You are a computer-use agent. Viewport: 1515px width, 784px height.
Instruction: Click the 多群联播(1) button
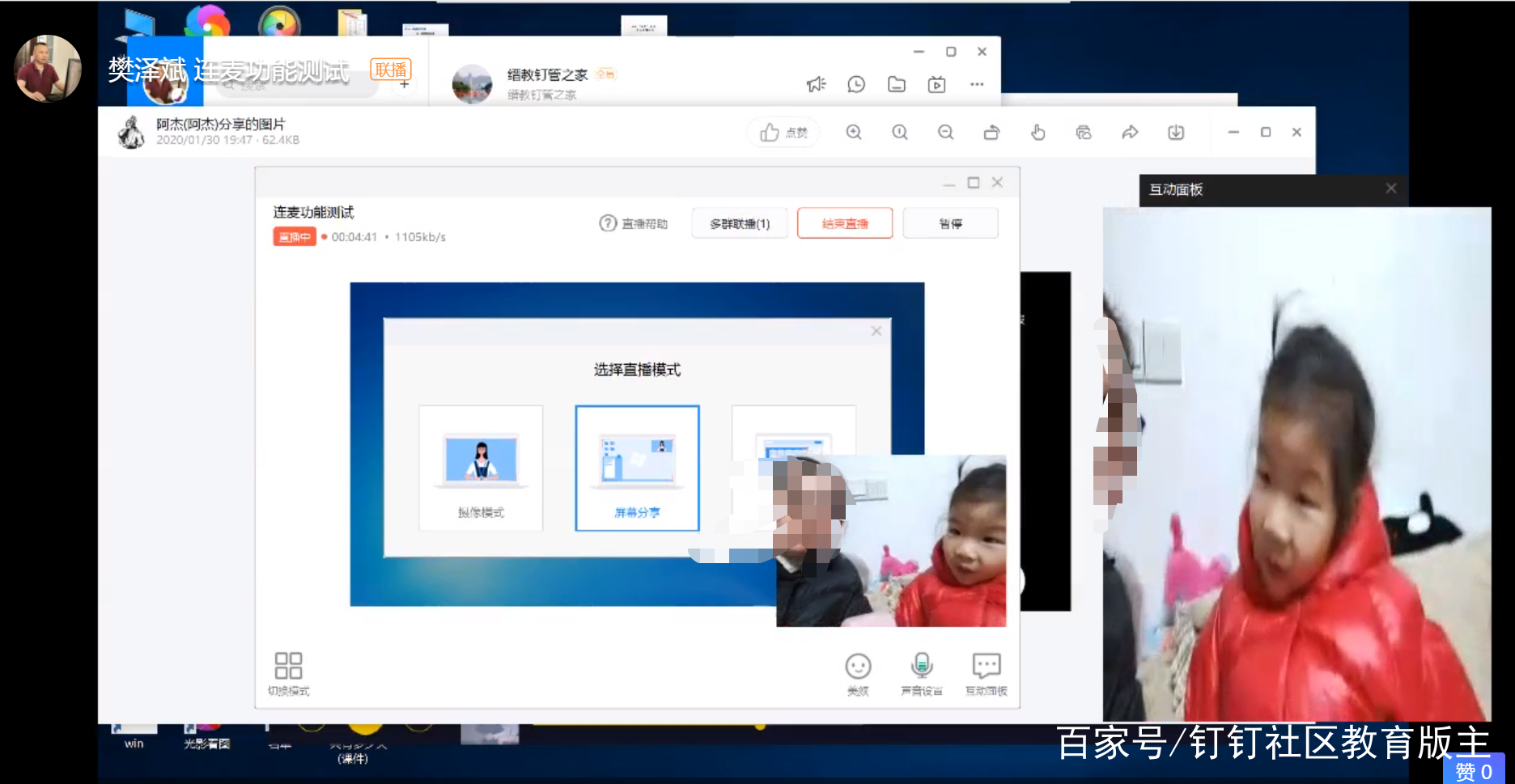(740, 223)
